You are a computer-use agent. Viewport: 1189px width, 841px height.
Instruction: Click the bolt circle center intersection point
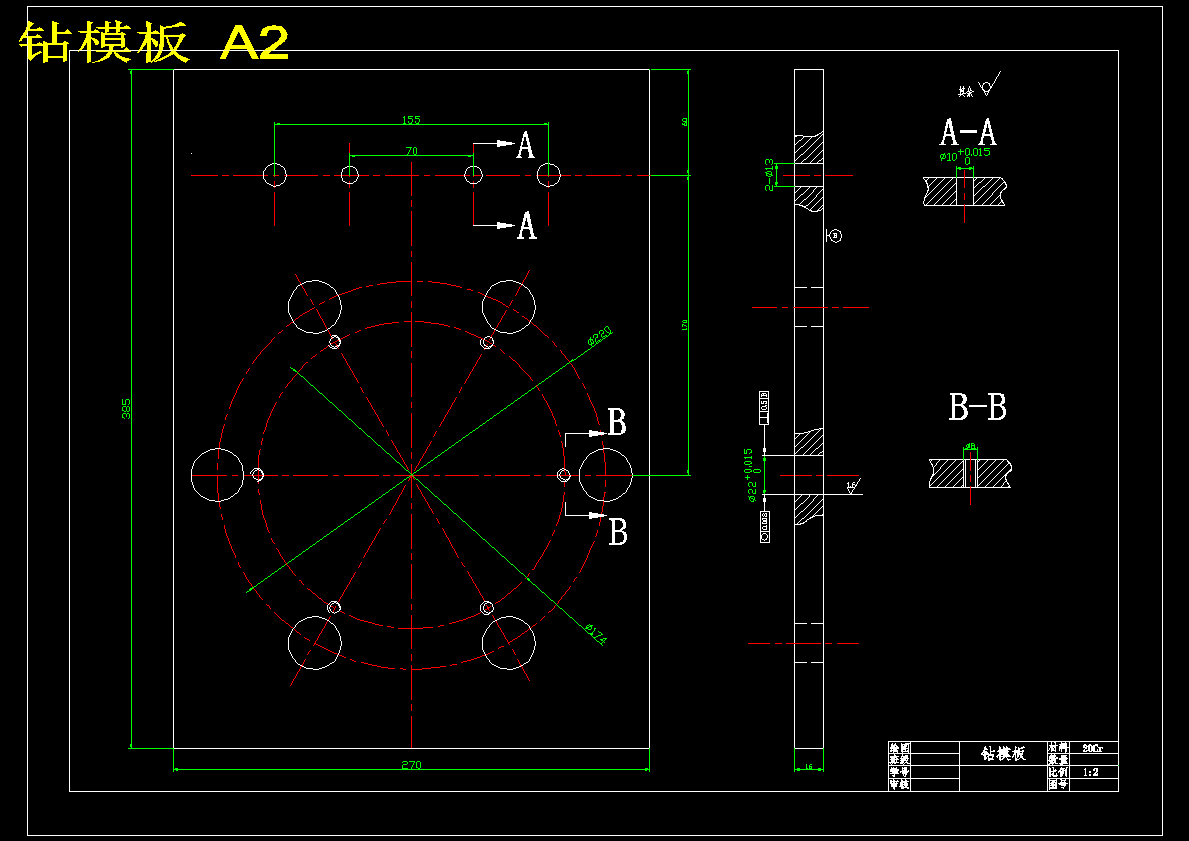(411, 475)
